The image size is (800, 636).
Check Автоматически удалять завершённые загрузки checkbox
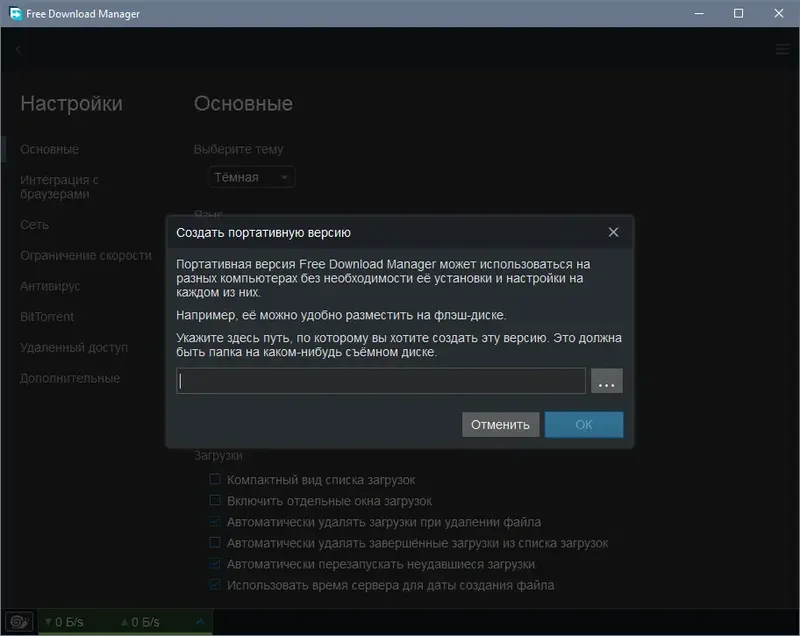pos(215,543)
